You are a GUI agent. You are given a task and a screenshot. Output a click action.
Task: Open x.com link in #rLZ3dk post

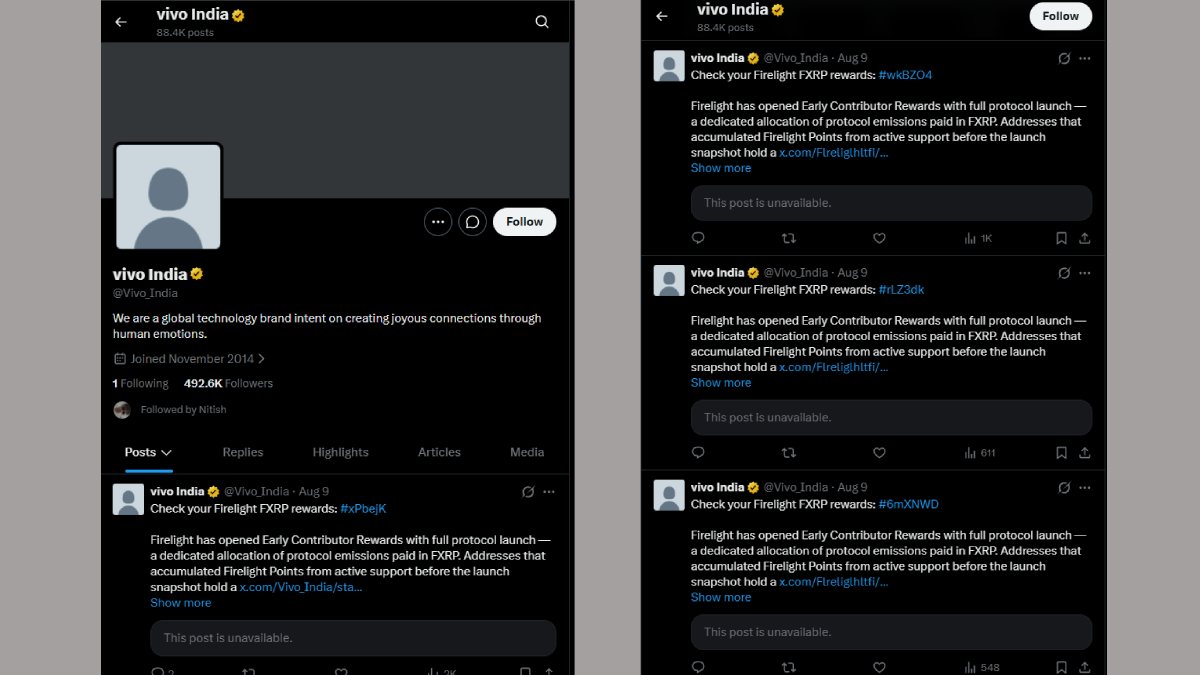(x=834, y=367)
